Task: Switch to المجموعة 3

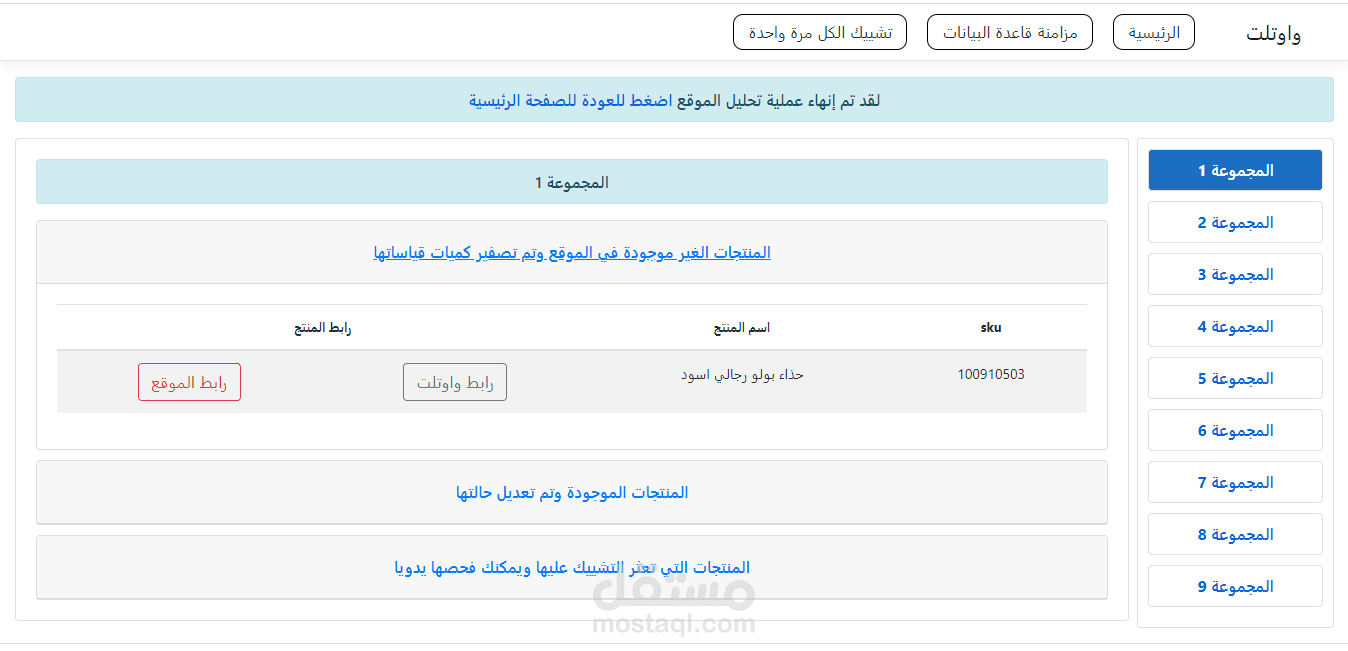Action: tap(1235, 274)
